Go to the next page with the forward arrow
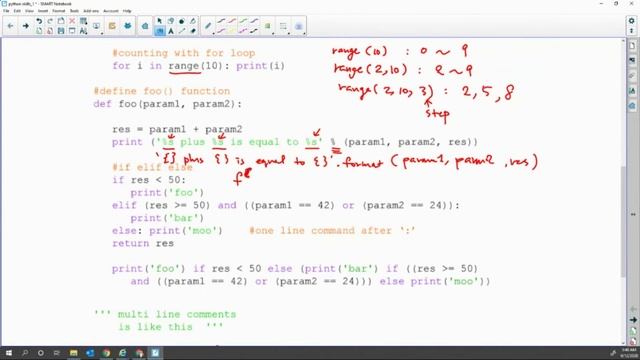The height and width of the screenshot is (360, 640). pyautogui.click(x=25, y=26)
